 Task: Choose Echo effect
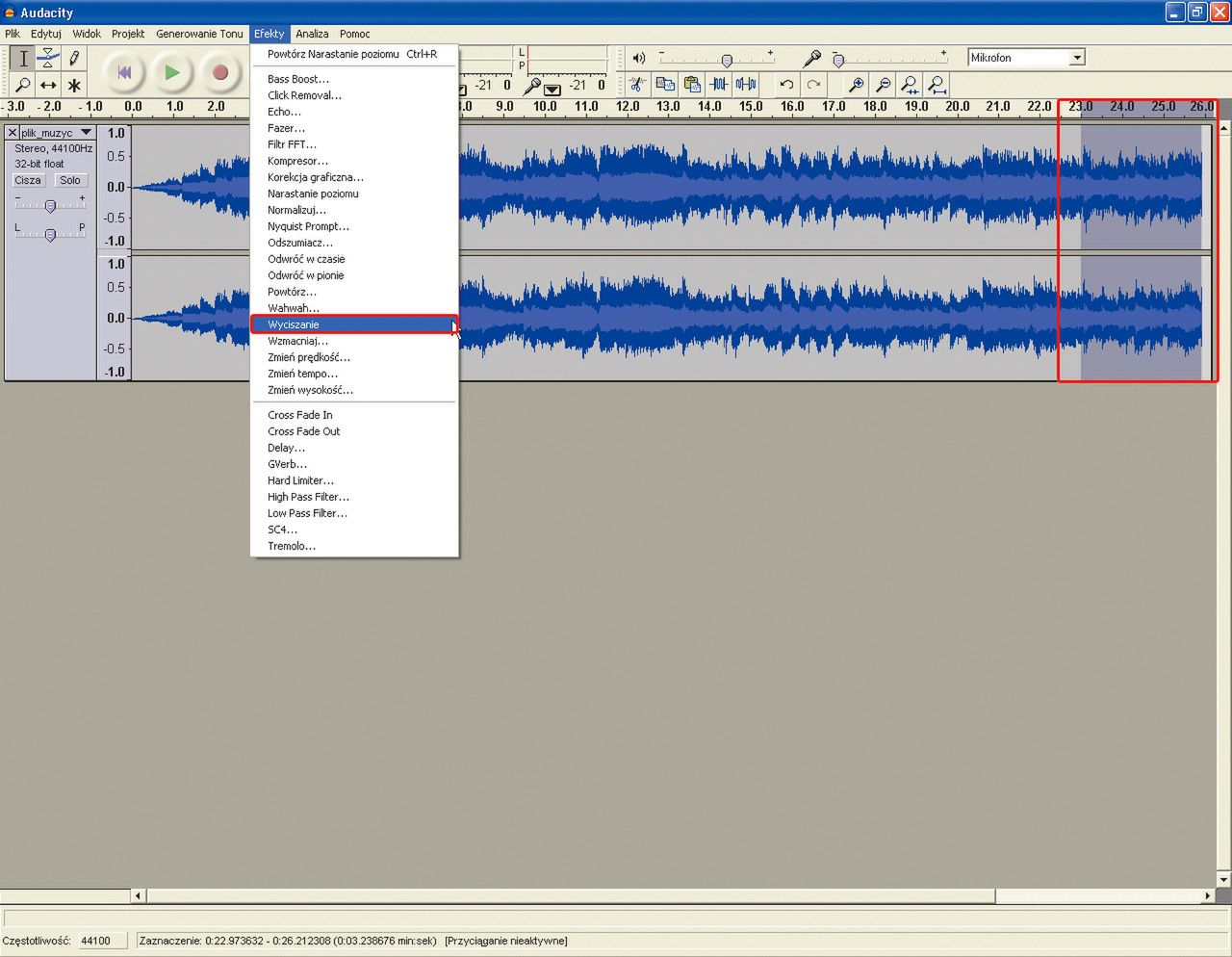point(354,112)
